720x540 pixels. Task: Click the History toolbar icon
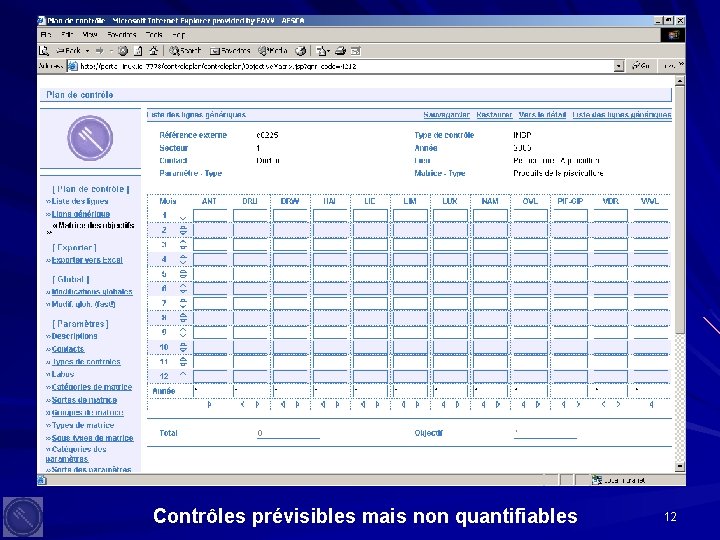pyautogui.click(x=300, y=51)
